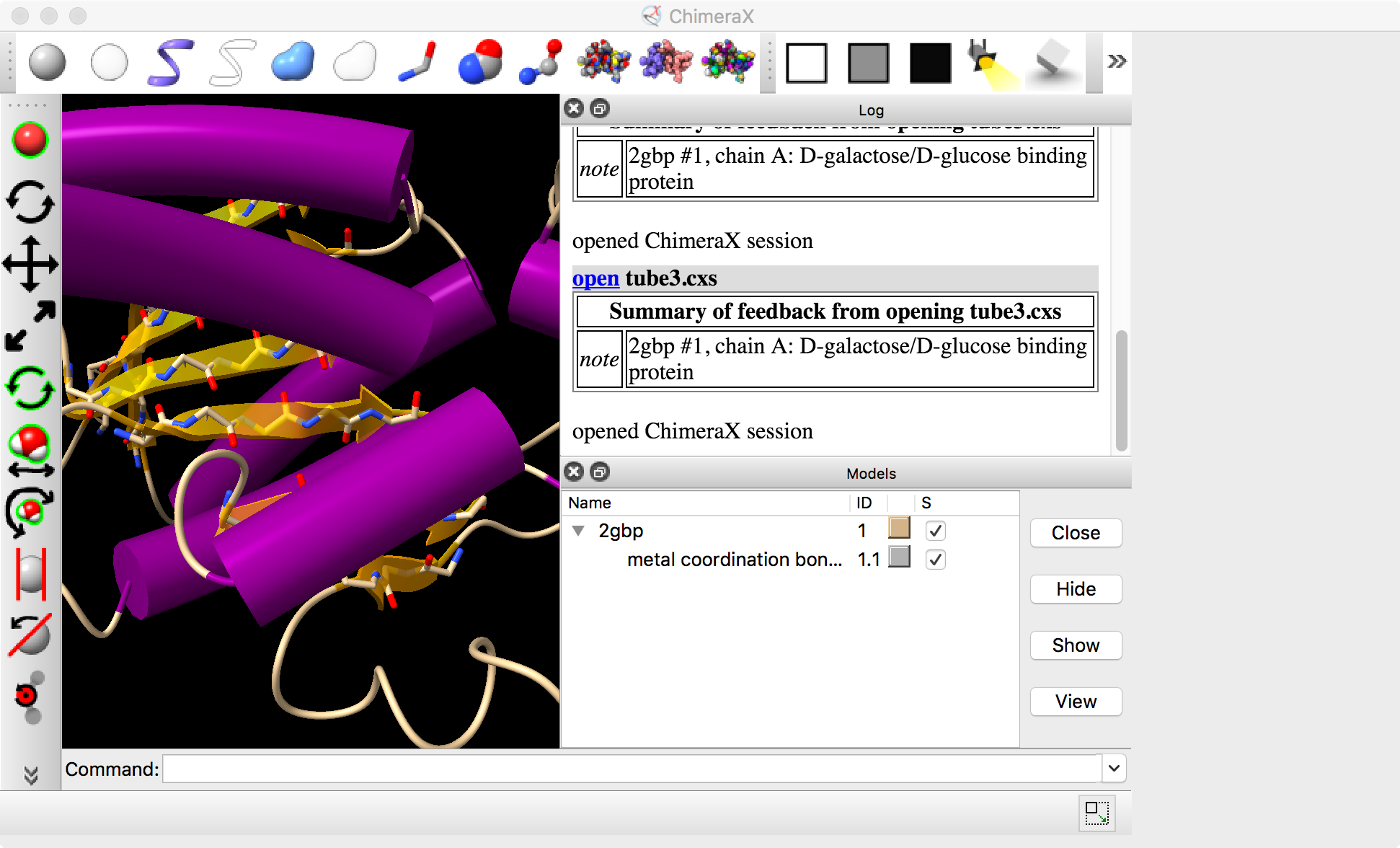Image resolution: width=1400 pixels, height=848 pixels.
Task: Open the command history dropdown
Action: pyautogui.click(x=1114, y=769)
